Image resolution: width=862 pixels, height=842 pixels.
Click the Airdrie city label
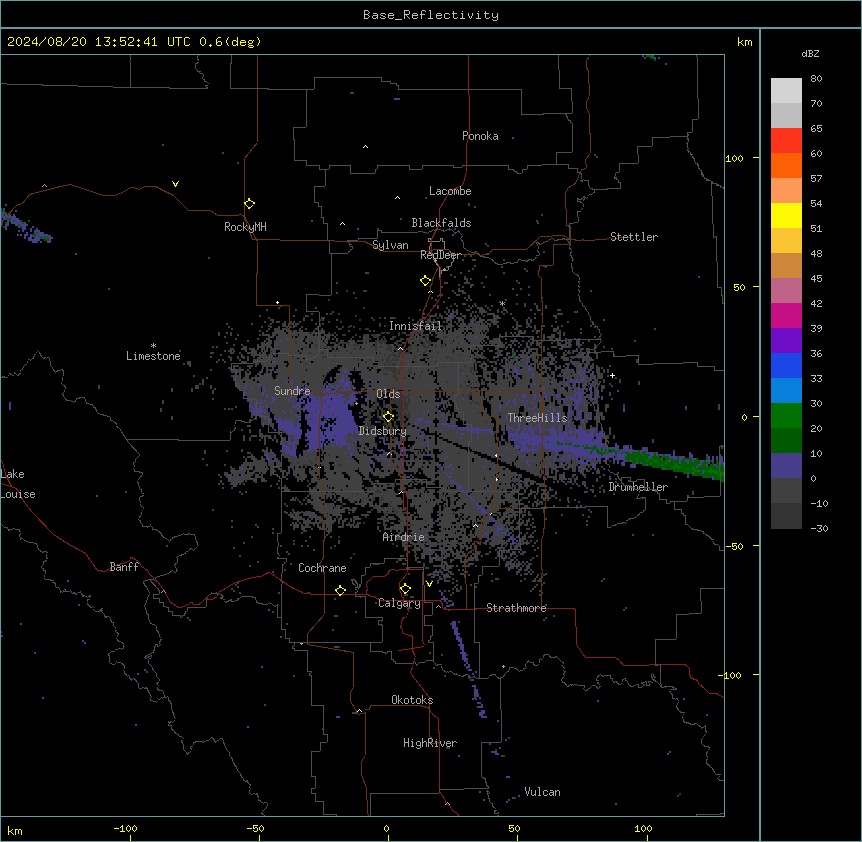click(404, 537)
